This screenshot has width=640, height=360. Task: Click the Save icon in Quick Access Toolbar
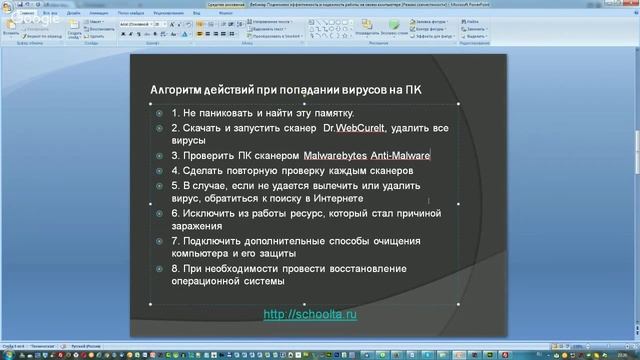click(x=20, y=4)
